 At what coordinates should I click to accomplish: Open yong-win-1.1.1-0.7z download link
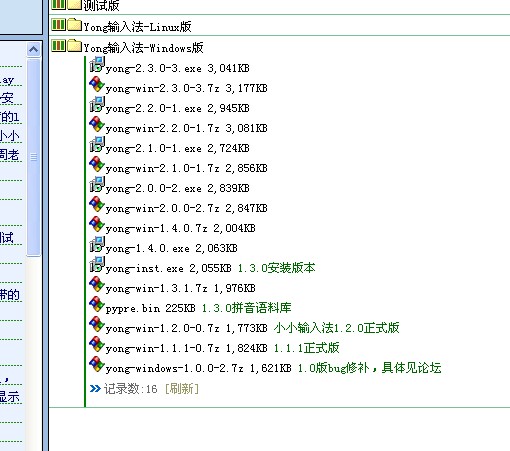point(163,348)
